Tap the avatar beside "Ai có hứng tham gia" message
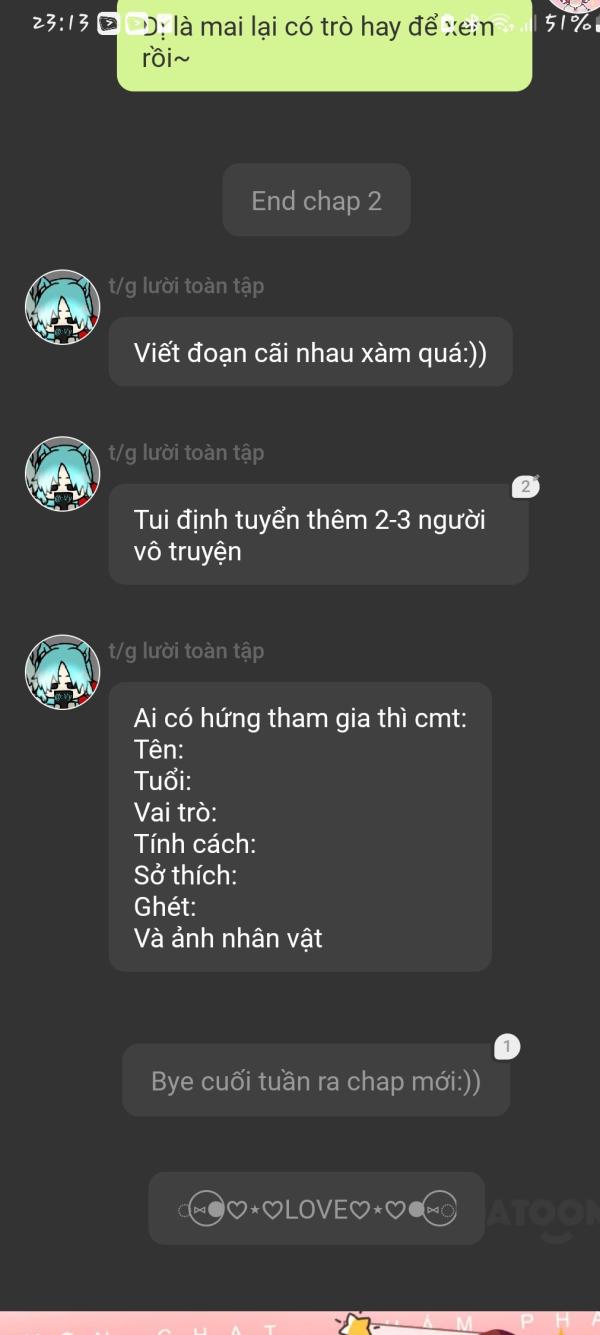The width and height of the screenshot is (600, 1335). (x=64, y=672)
